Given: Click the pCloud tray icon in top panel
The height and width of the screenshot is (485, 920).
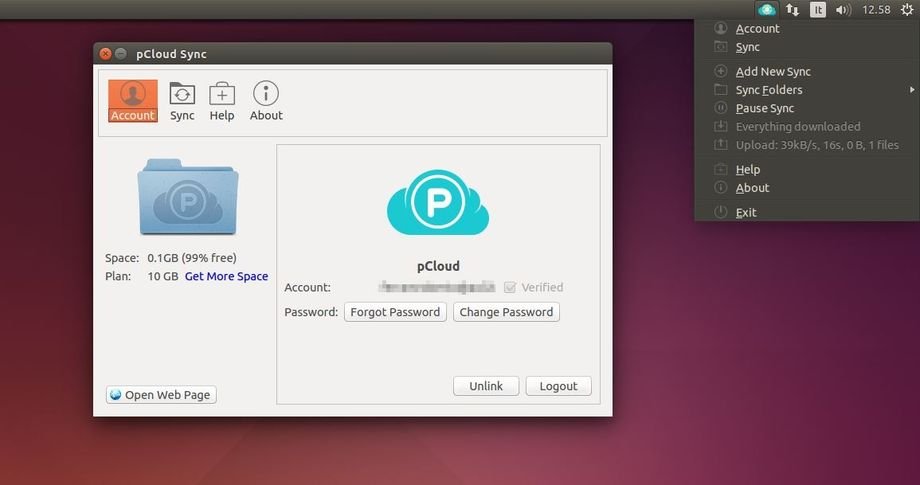Looking at the screenshot, I should [x=767, y=10].
